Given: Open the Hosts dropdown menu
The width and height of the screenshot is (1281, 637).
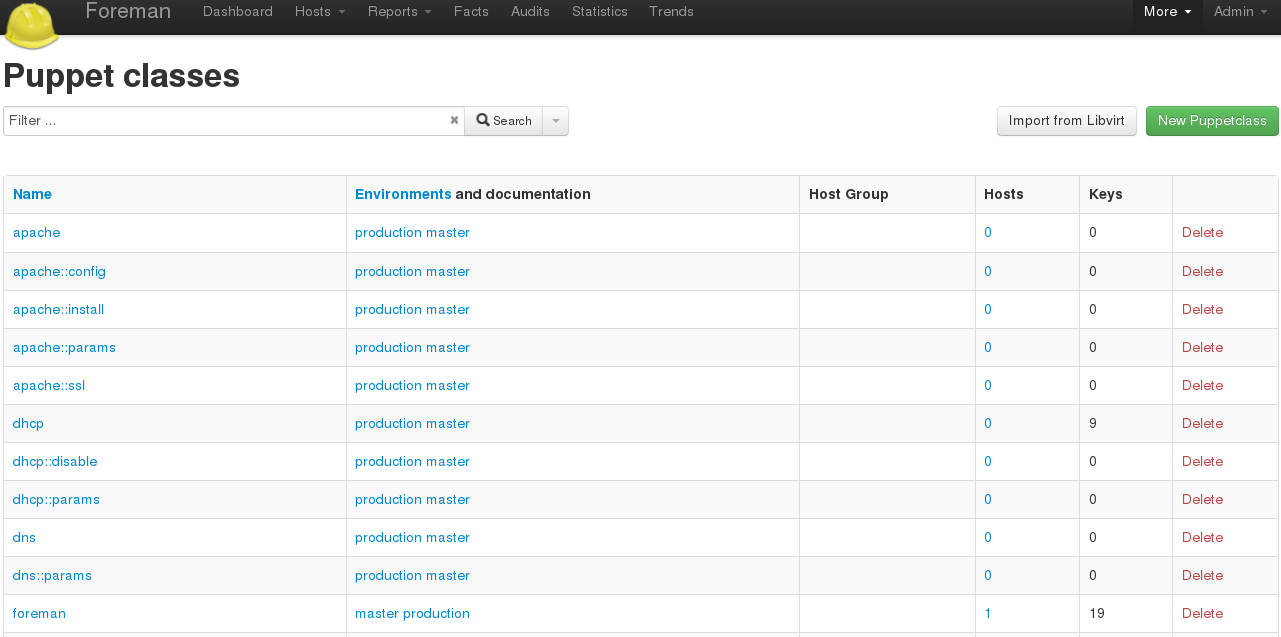Looking at the screenshot, I should pyautogui.click(x=320, y=12).
